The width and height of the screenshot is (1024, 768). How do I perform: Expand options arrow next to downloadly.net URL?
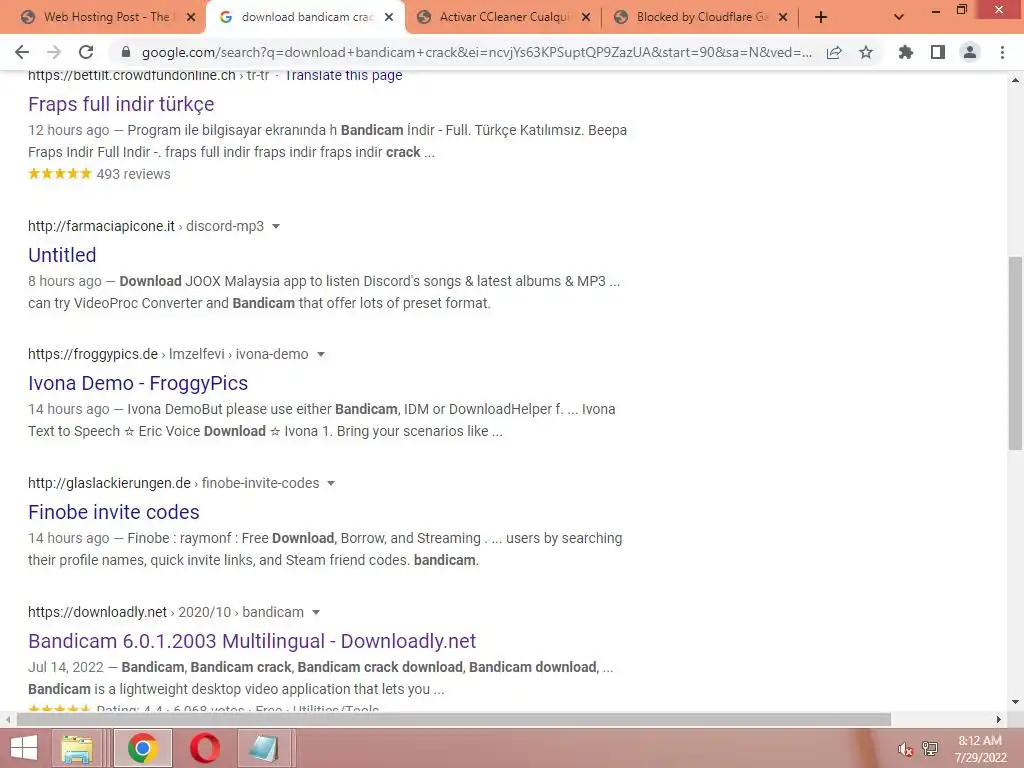click(316, 612)
